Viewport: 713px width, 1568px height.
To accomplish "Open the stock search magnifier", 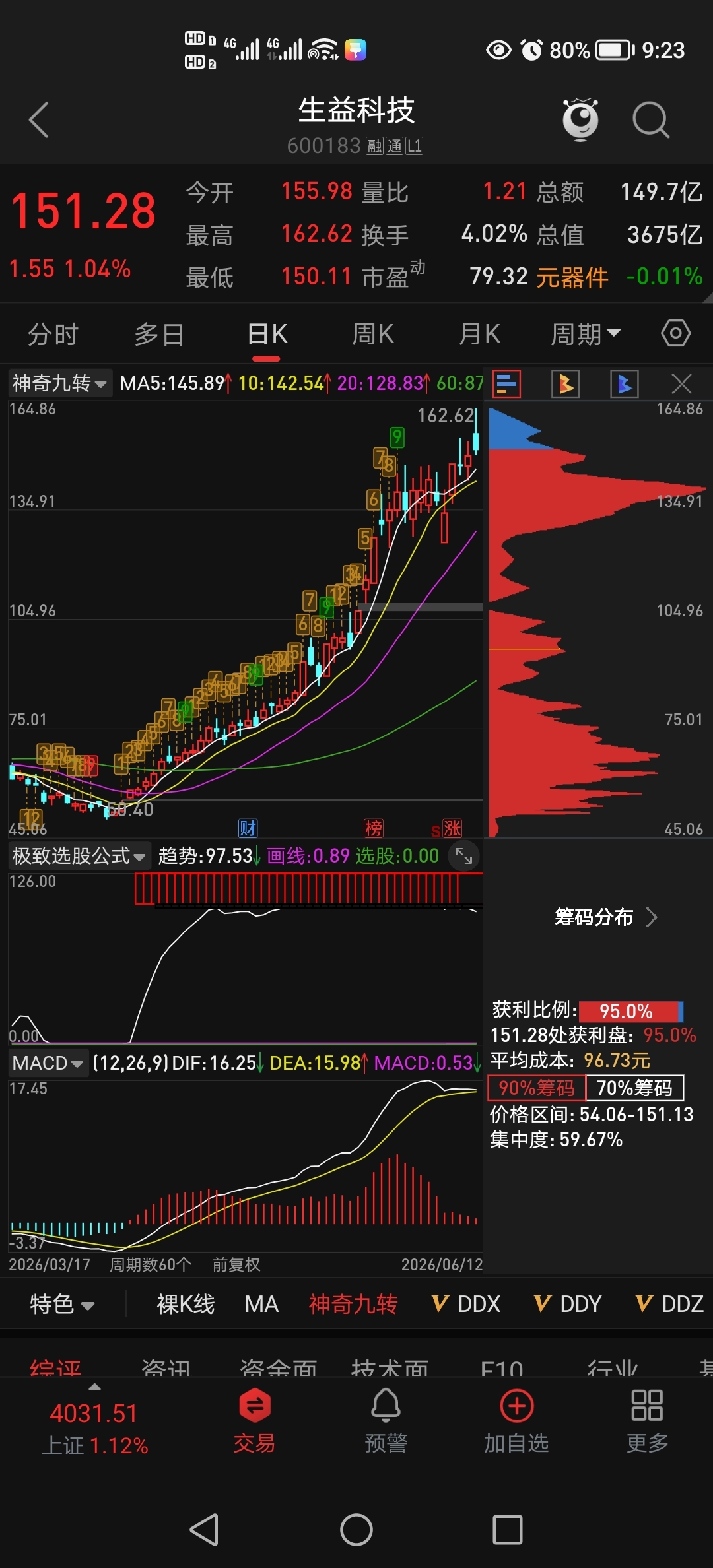I will (x=651, y=120).
